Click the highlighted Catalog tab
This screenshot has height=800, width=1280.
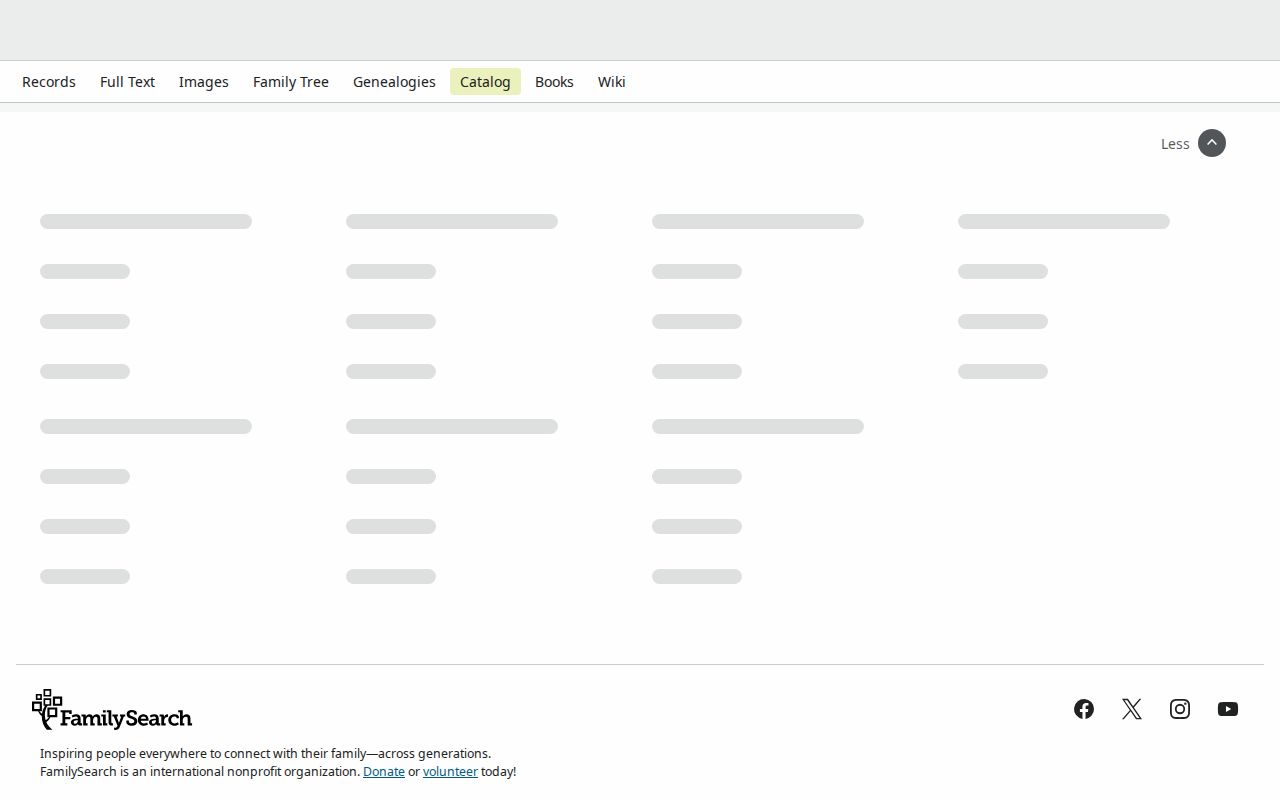click(485, 82)
